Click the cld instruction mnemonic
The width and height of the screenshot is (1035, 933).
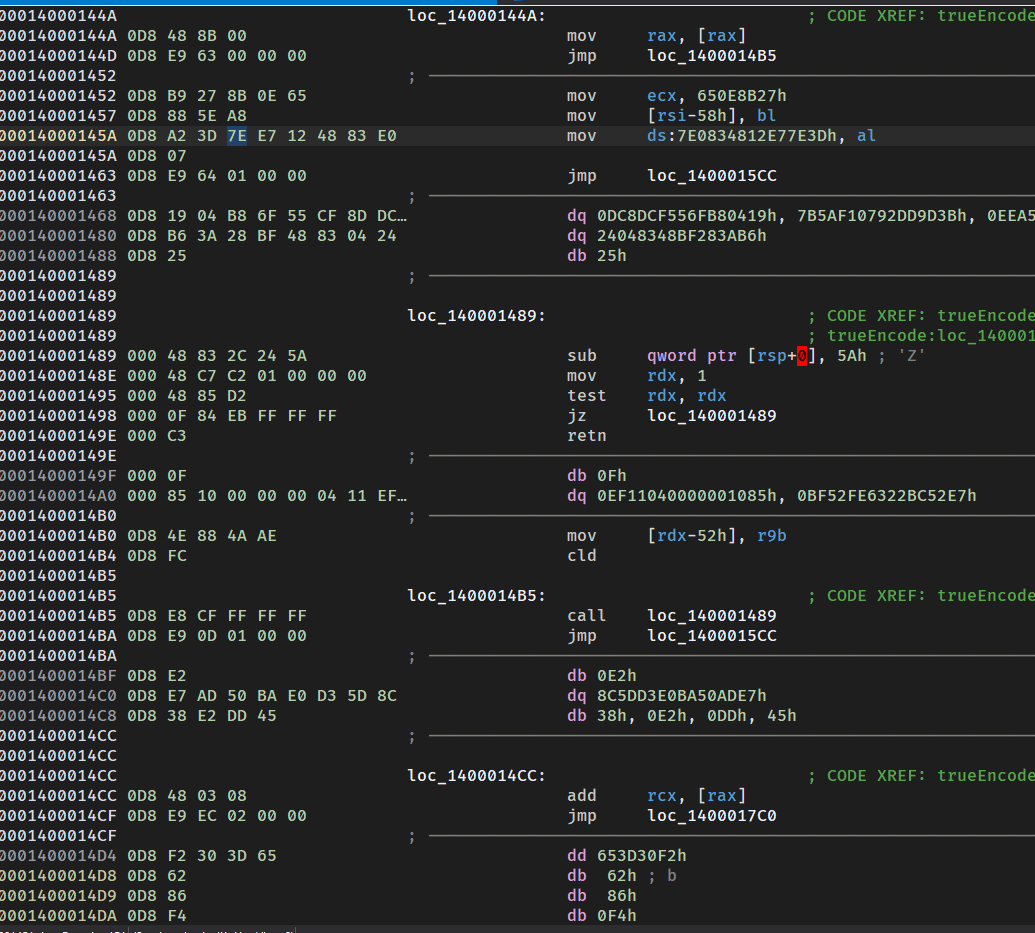click(x=581, y=556)
